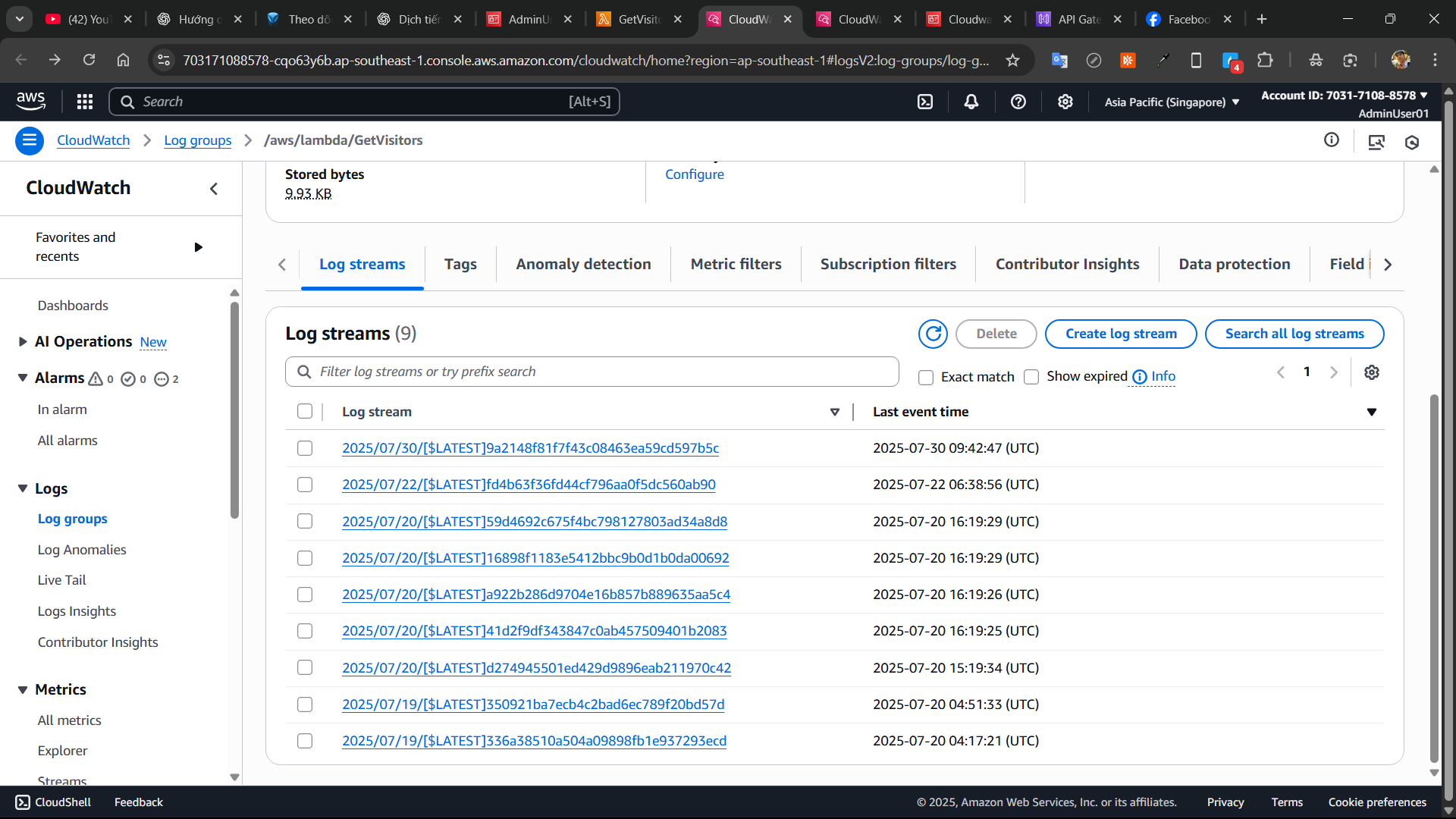Check the log stream ending b0da00692
The height and width of the screenshot is (819, 1456).
point(305,558)
